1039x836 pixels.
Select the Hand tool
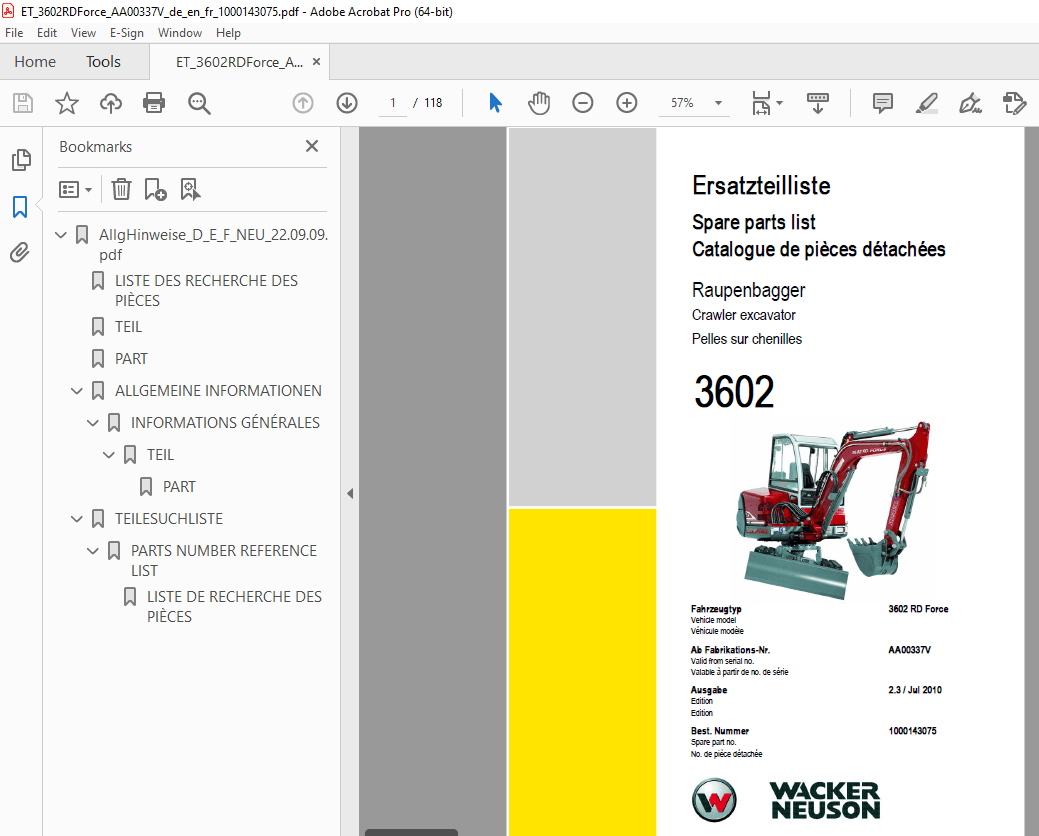pos(539,102)
